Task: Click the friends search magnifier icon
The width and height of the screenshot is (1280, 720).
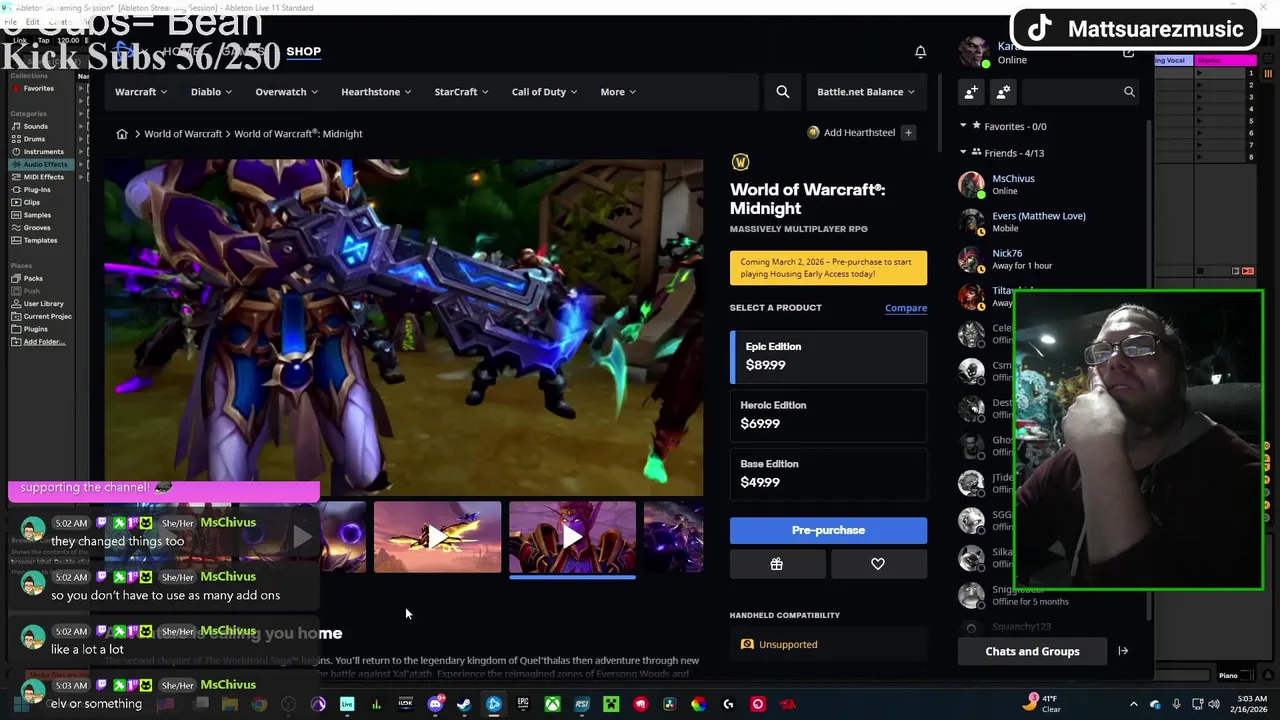Action: click(1129, 92)
